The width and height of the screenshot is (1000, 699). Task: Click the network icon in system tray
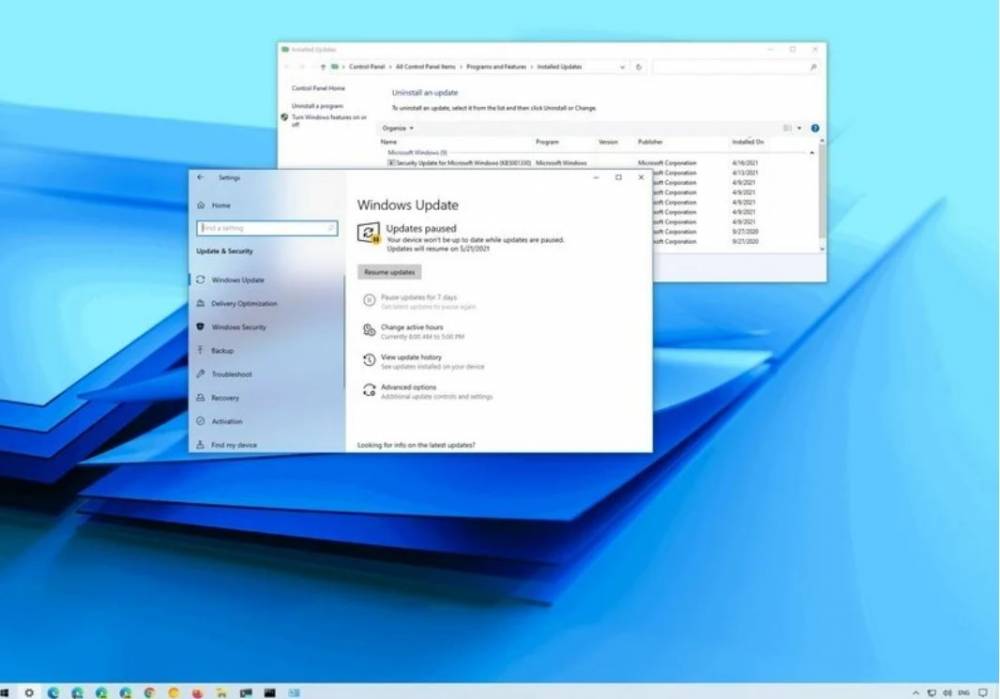[932, 693]
